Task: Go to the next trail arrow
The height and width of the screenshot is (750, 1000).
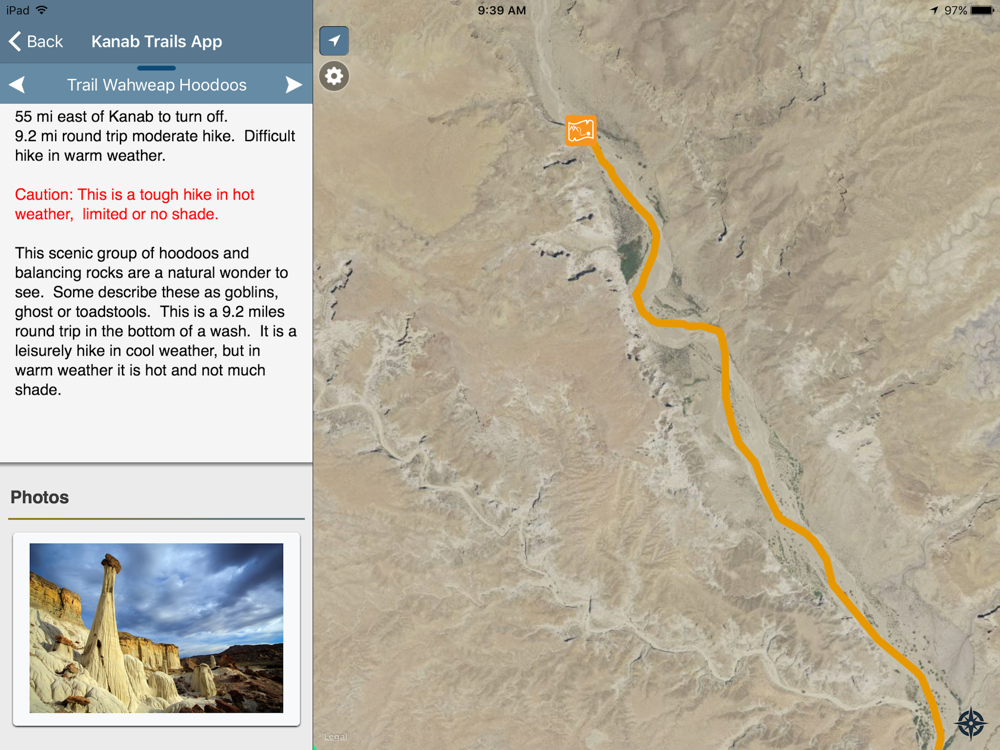Action: pyautogui.click(x=293, y=85)
